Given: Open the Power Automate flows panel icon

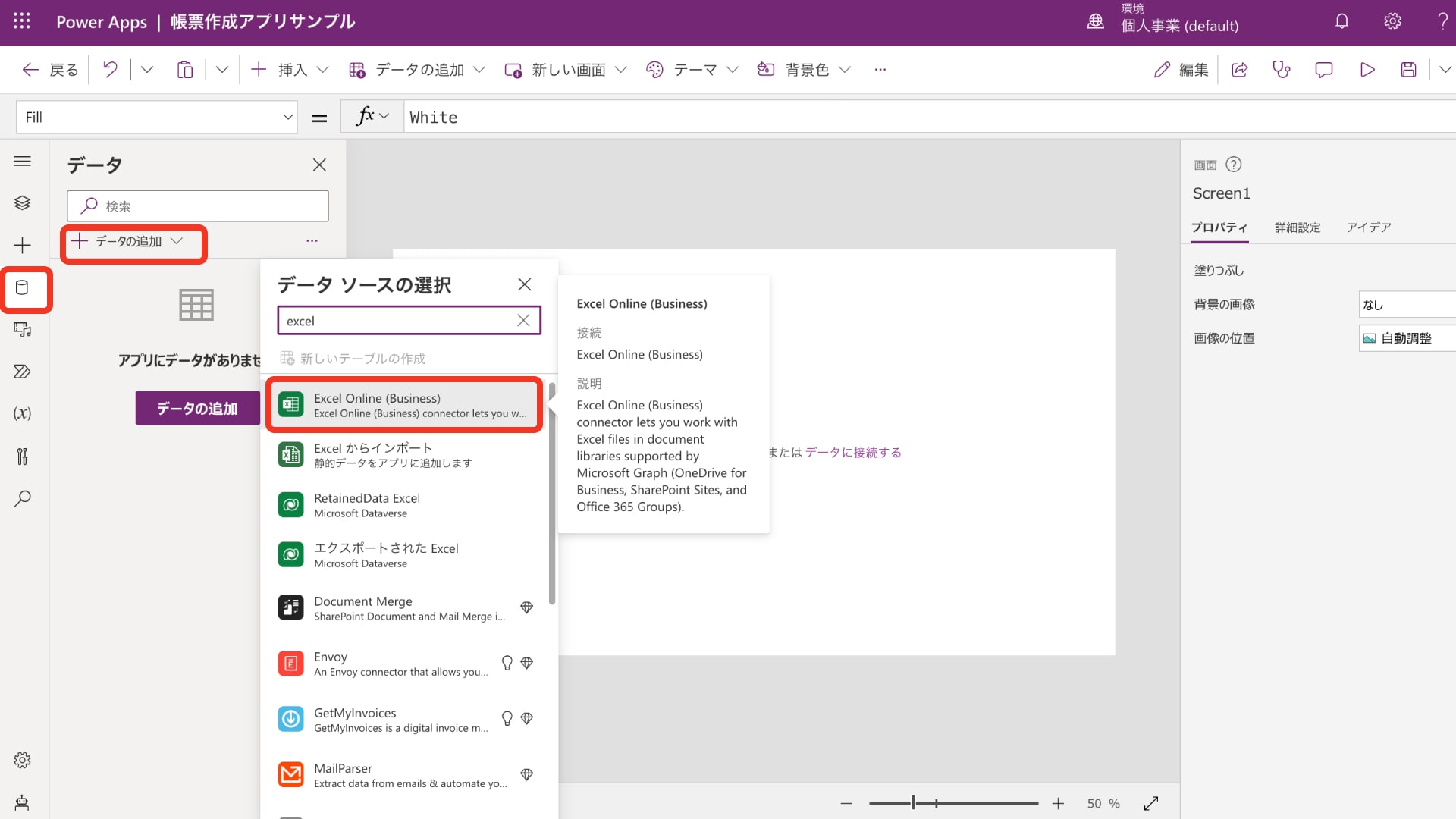Looking at the screenshot, I should (23, 372).
